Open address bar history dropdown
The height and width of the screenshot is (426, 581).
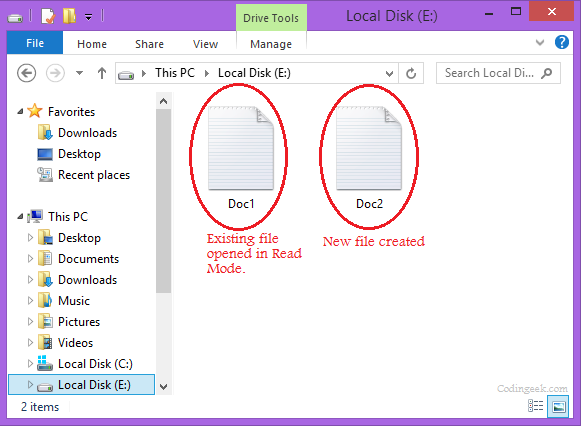click(389, 73)
